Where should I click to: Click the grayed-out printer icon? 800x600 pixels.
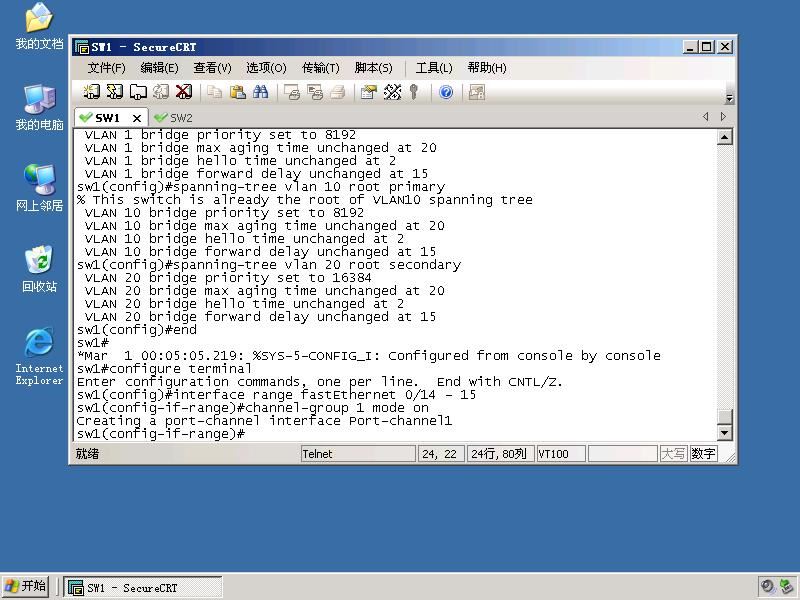(338, 92)
